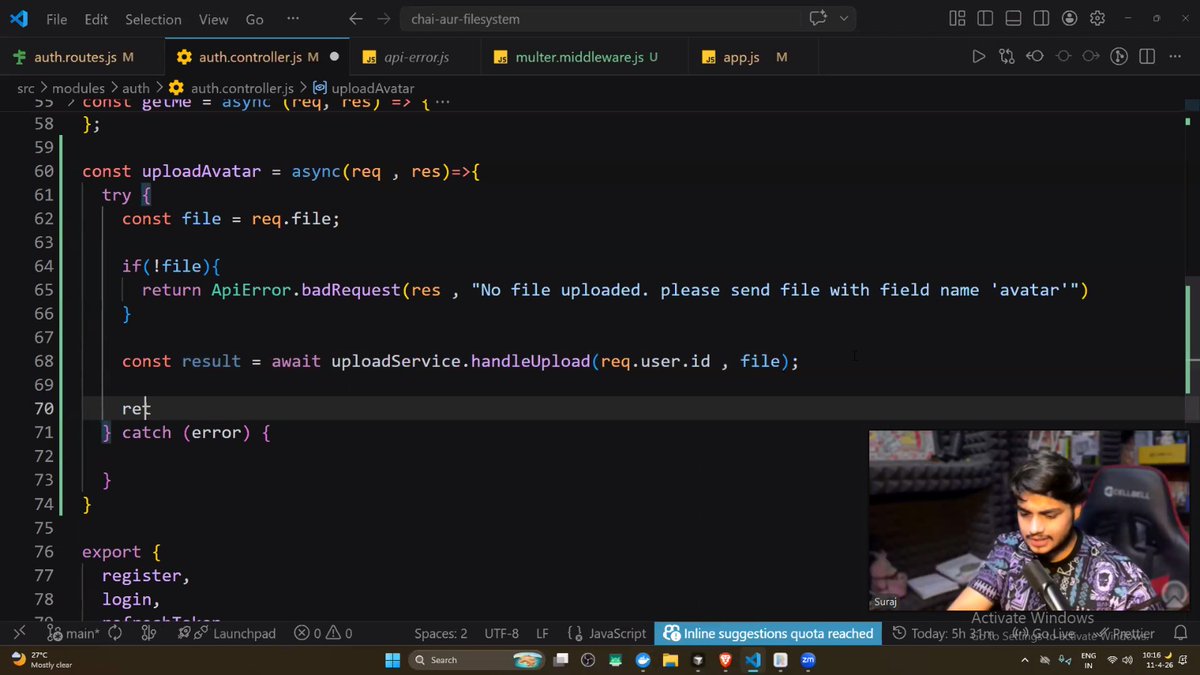Click the VS Code taskbar icon
1200x675 pixels.
753,660
